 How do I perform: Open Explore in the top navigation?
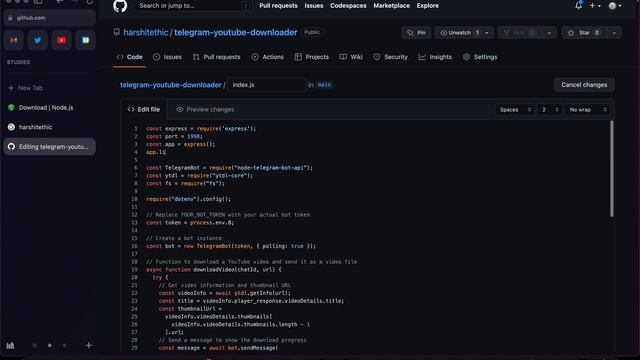pyautogui.click(x=427, y=6)
